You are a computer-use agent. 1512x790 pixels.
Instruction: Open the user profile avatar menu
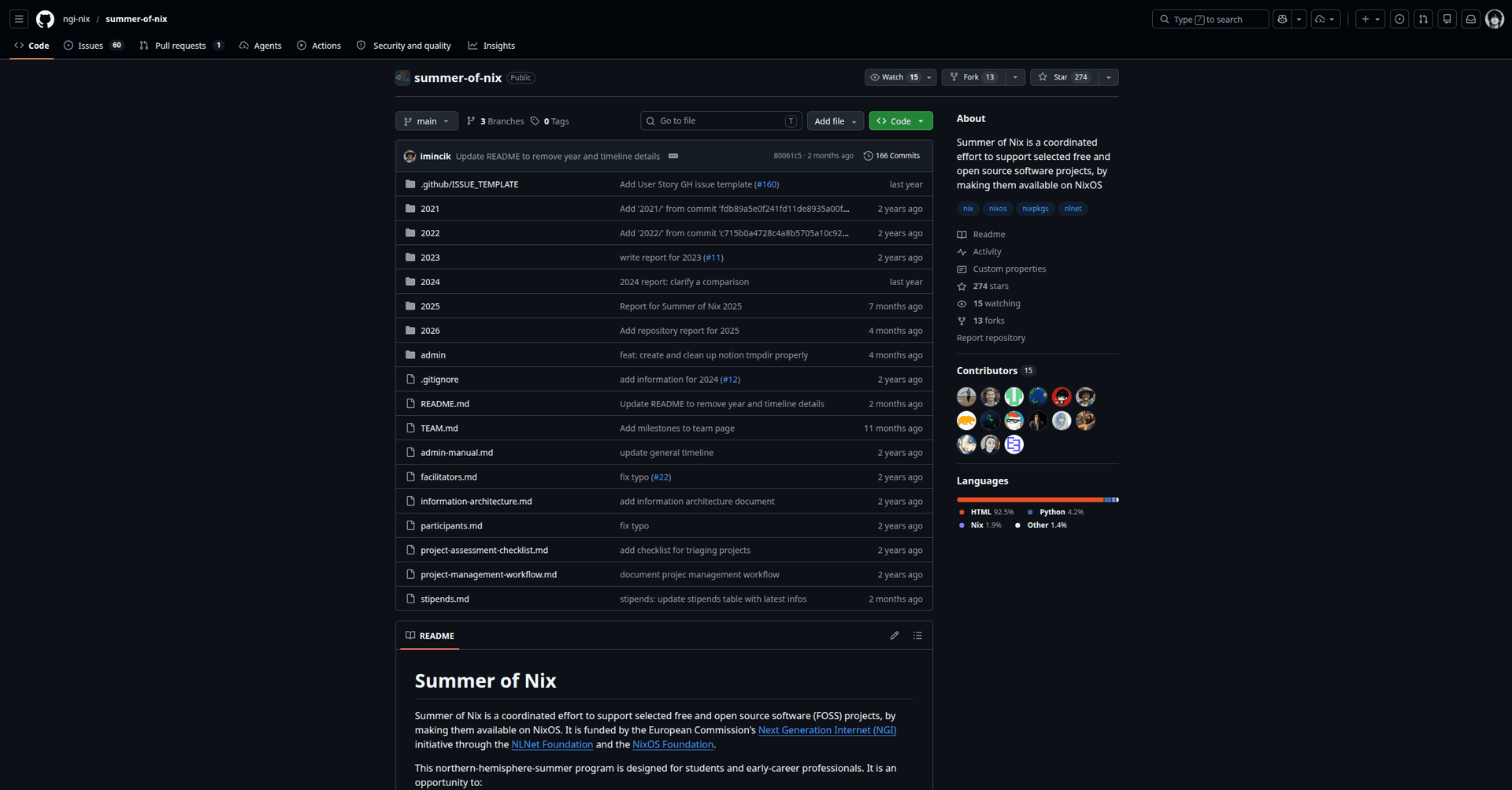pyautogui.click(x=1495, y=19)
